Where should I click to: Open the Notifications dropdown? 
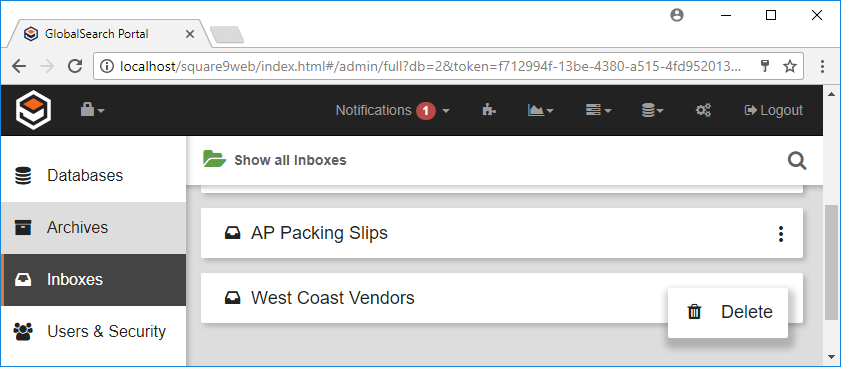tap(393, 111)
